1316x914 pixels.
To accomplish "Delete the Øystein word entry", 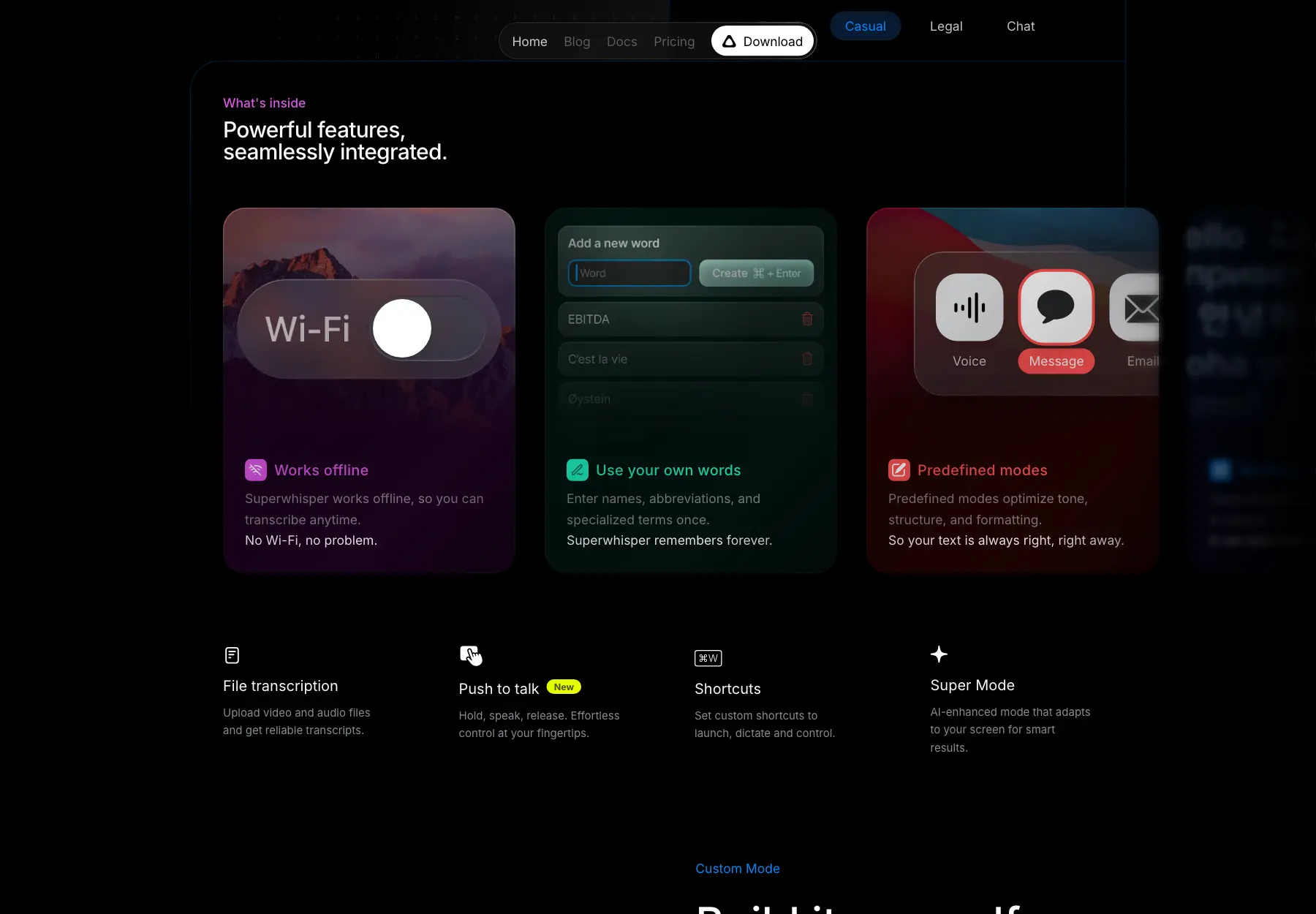I will [x=807, y=399].
